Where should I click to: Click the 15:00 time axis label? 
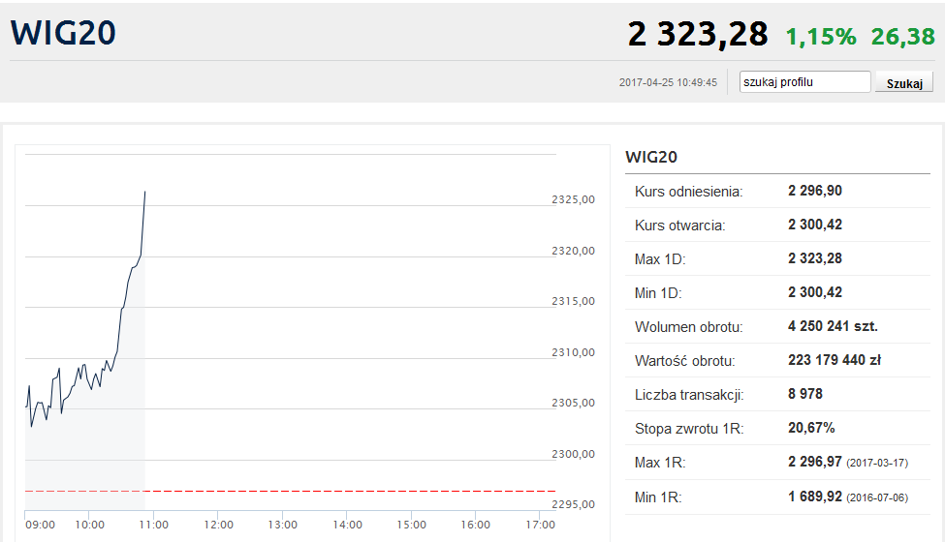[411, 525]
